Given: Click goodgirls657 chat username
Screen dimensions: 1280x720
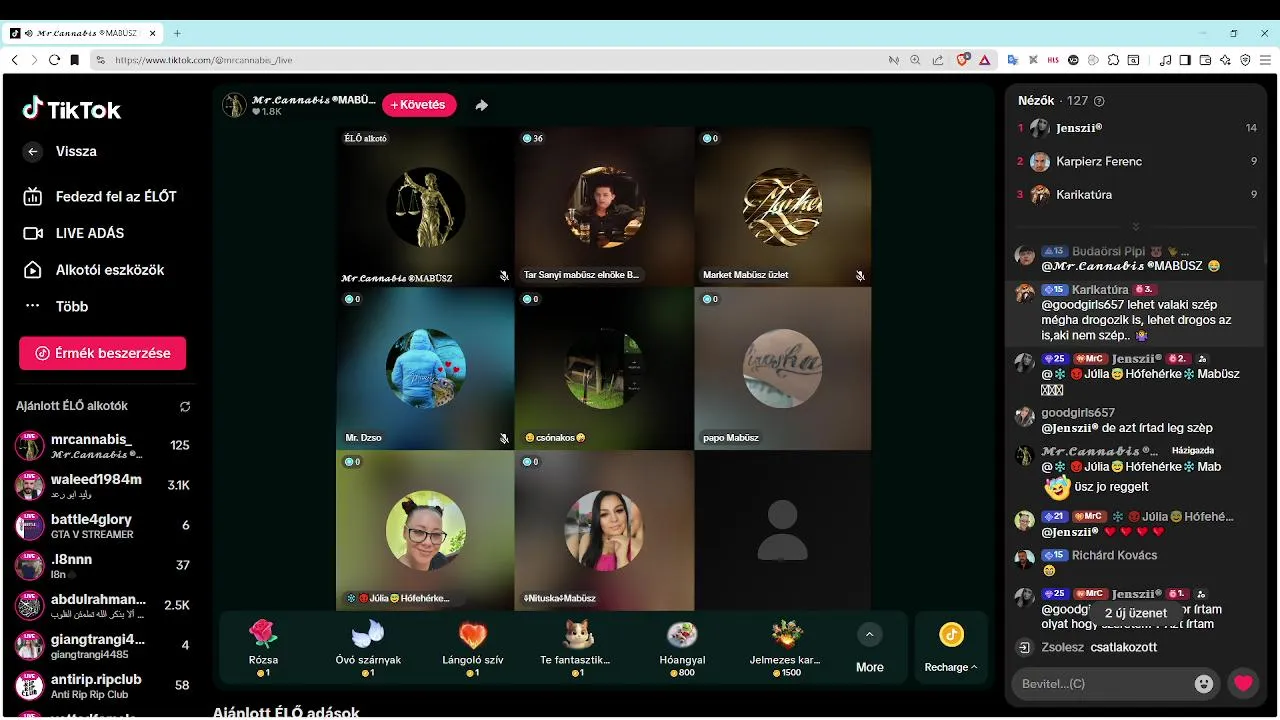Looking at the screenshot, I should click(x=1078, y=413).
